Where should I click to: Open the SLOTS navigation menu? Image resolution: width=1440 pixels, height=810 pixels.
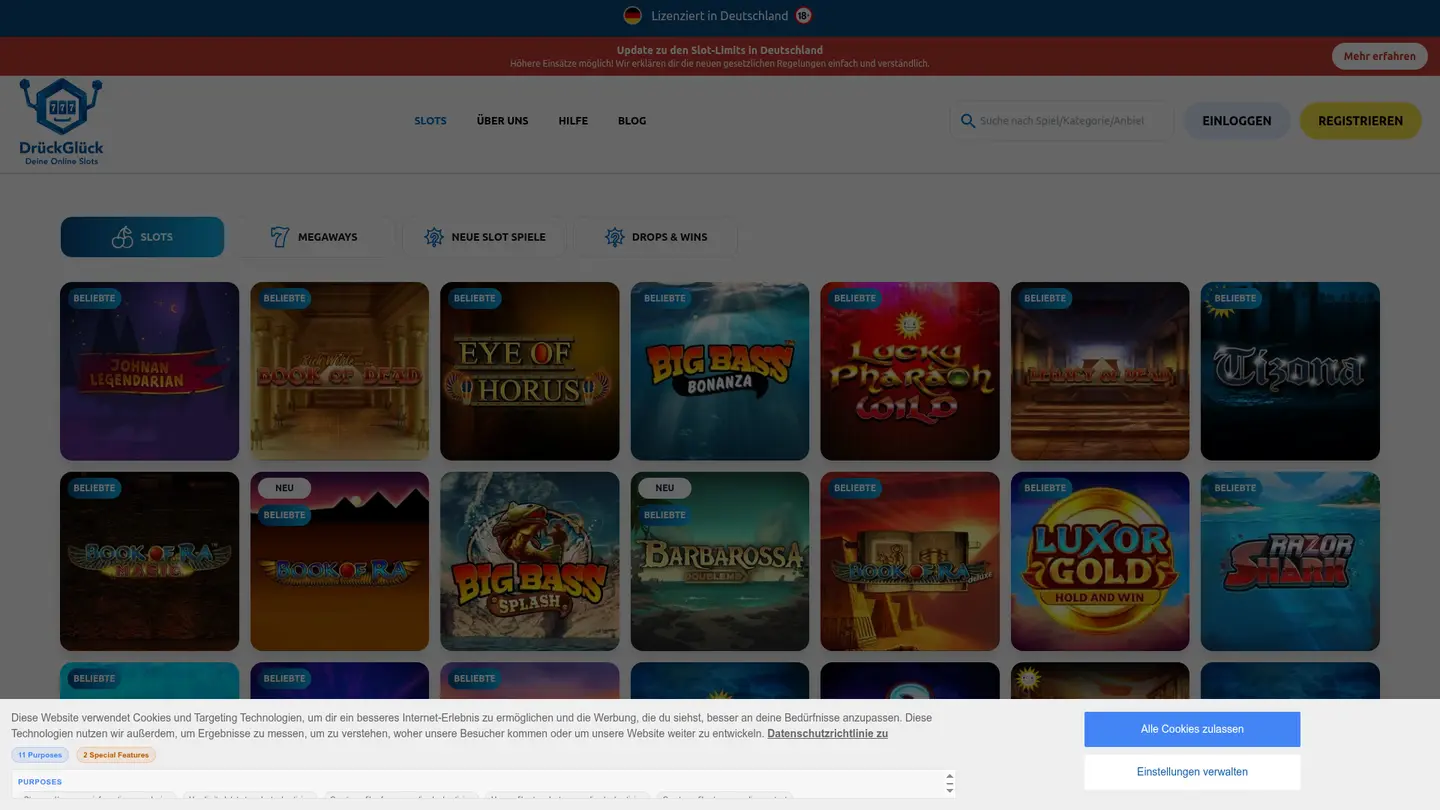pyautogui.click(x=430, y=121)
